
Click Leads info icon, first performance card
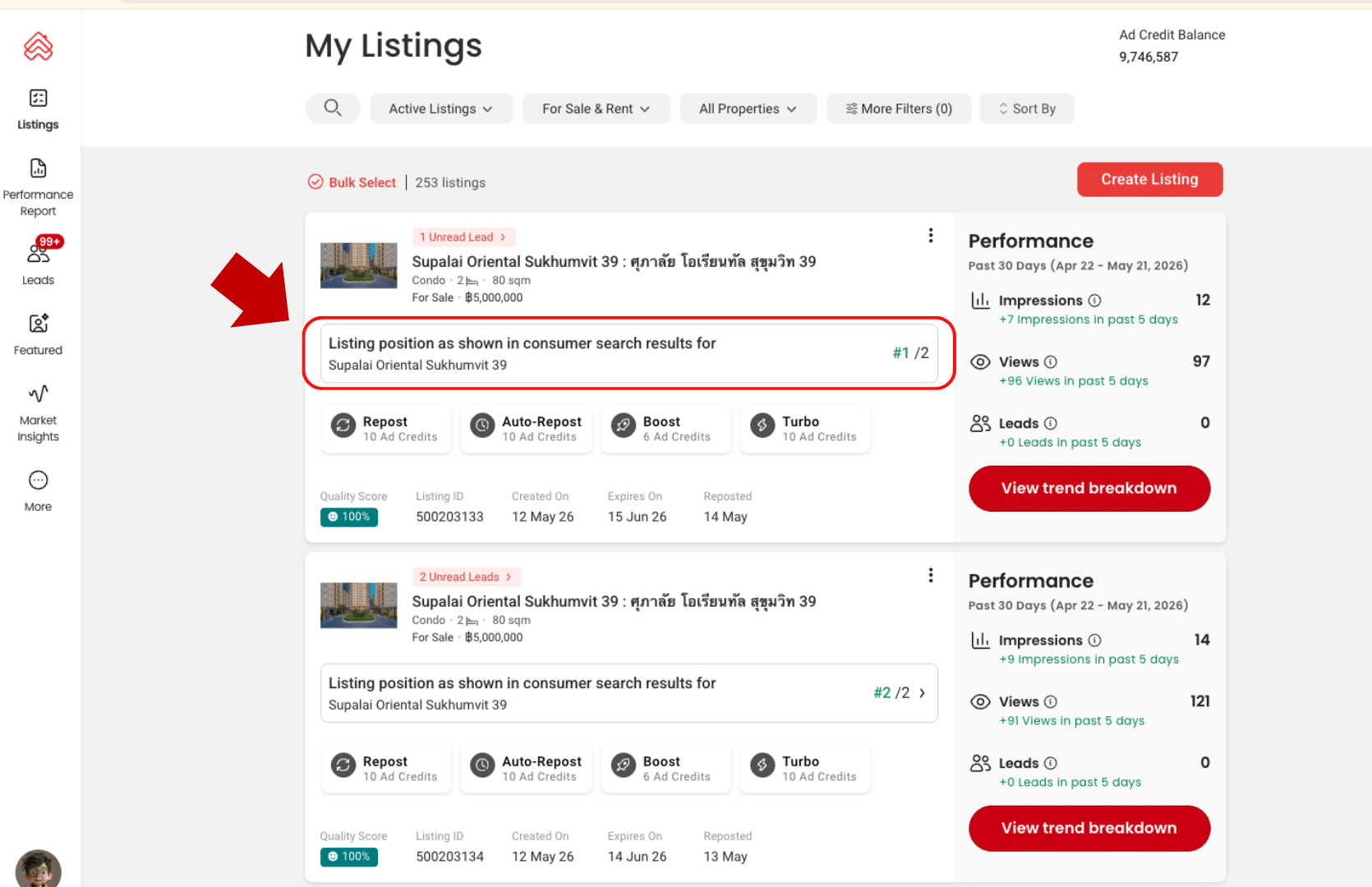pos(1050,424)
